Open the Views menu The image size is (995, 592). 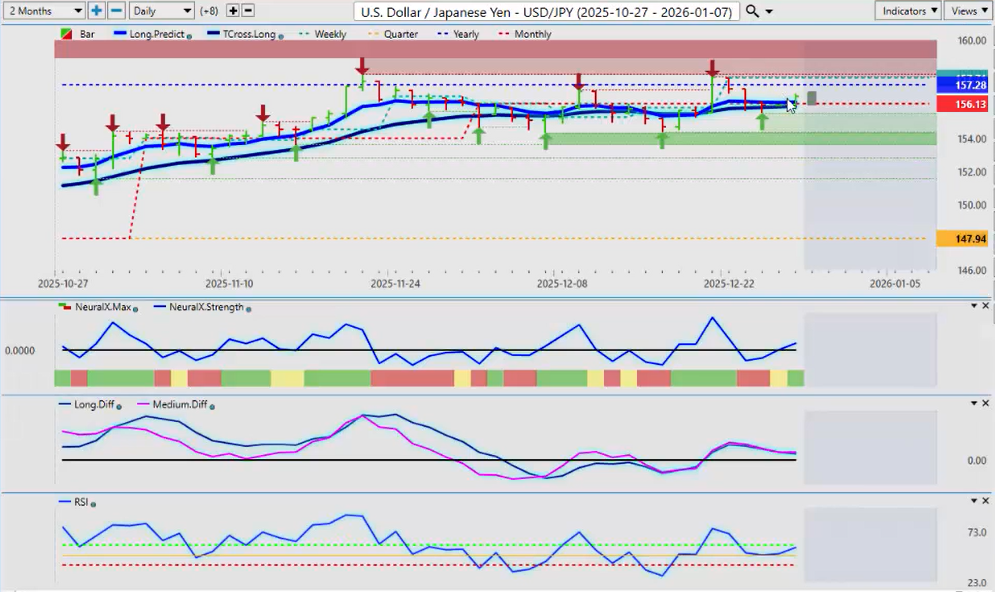point(968,11)
